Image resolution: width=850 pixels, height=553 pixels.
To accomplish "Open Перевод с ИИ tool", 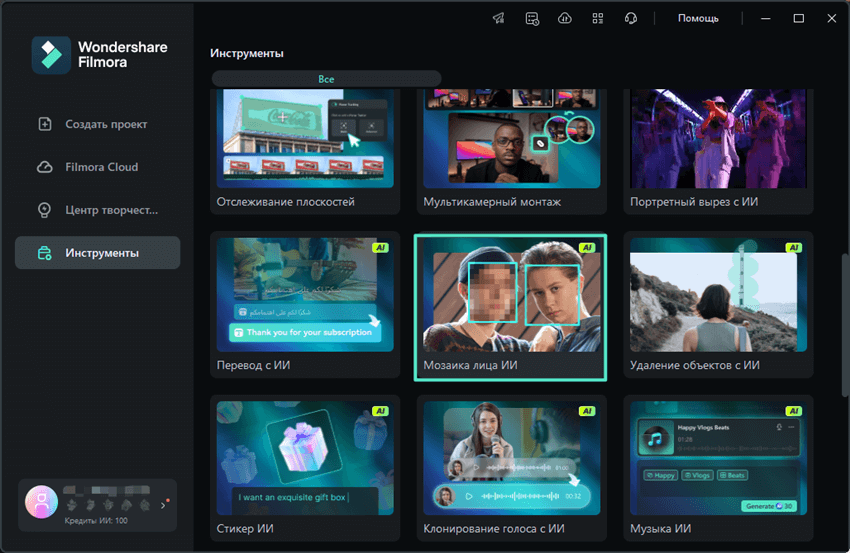I will [305, 305].
